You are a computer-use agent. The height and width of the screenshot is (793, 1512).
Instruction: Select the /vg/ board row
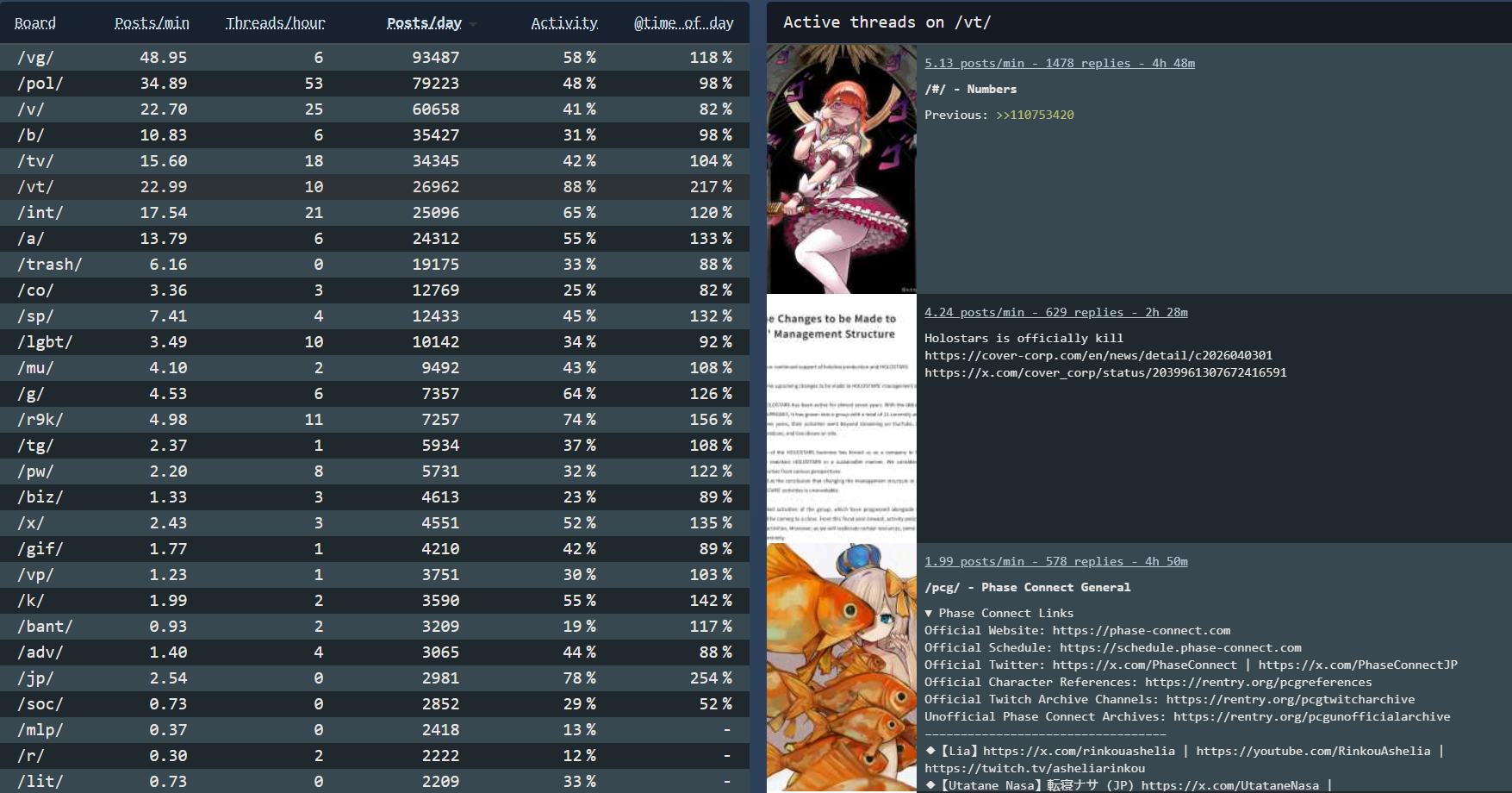pos(375,58)
